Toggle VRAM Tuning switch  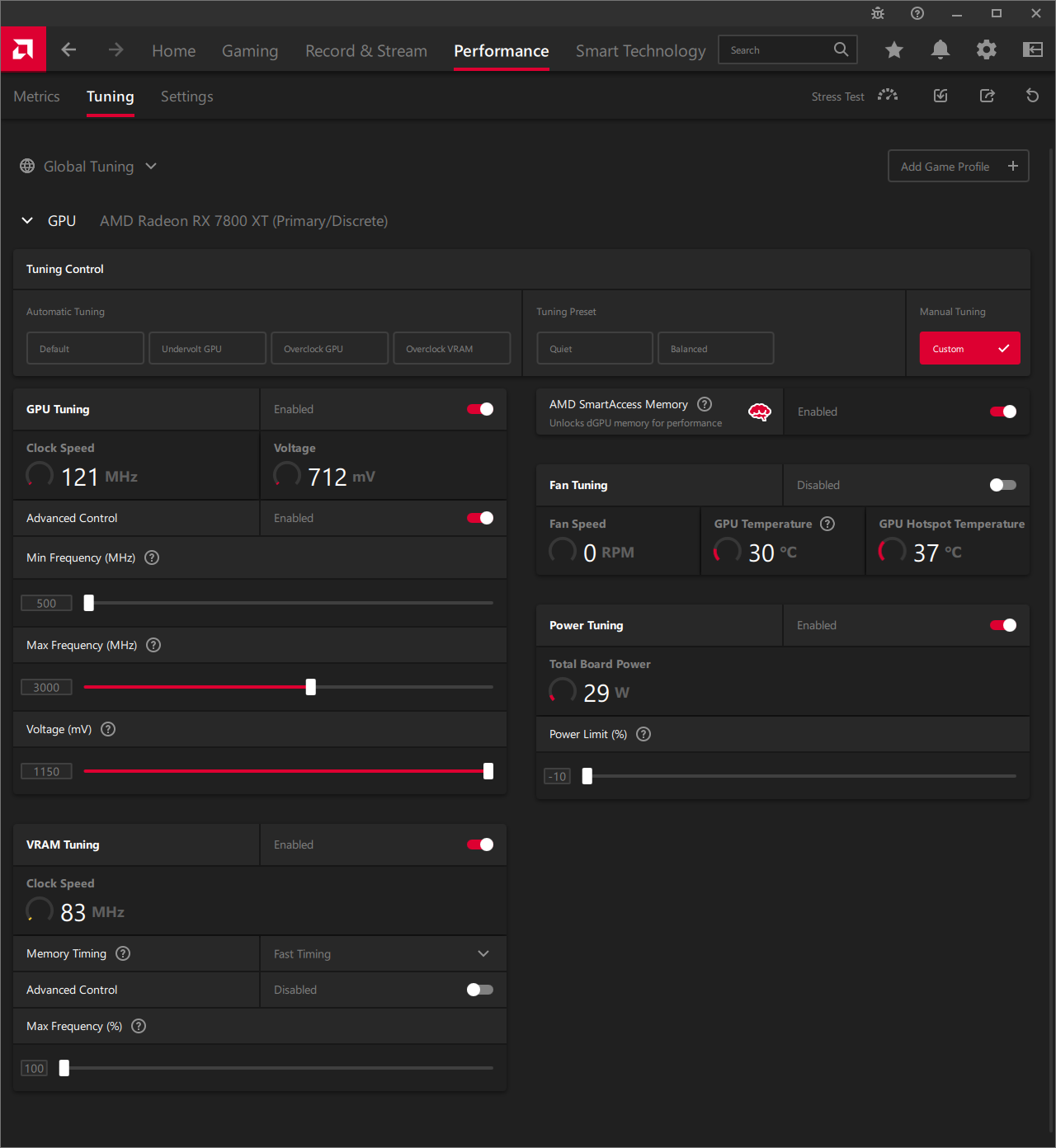pyautogui.click(x=480, y=845)
